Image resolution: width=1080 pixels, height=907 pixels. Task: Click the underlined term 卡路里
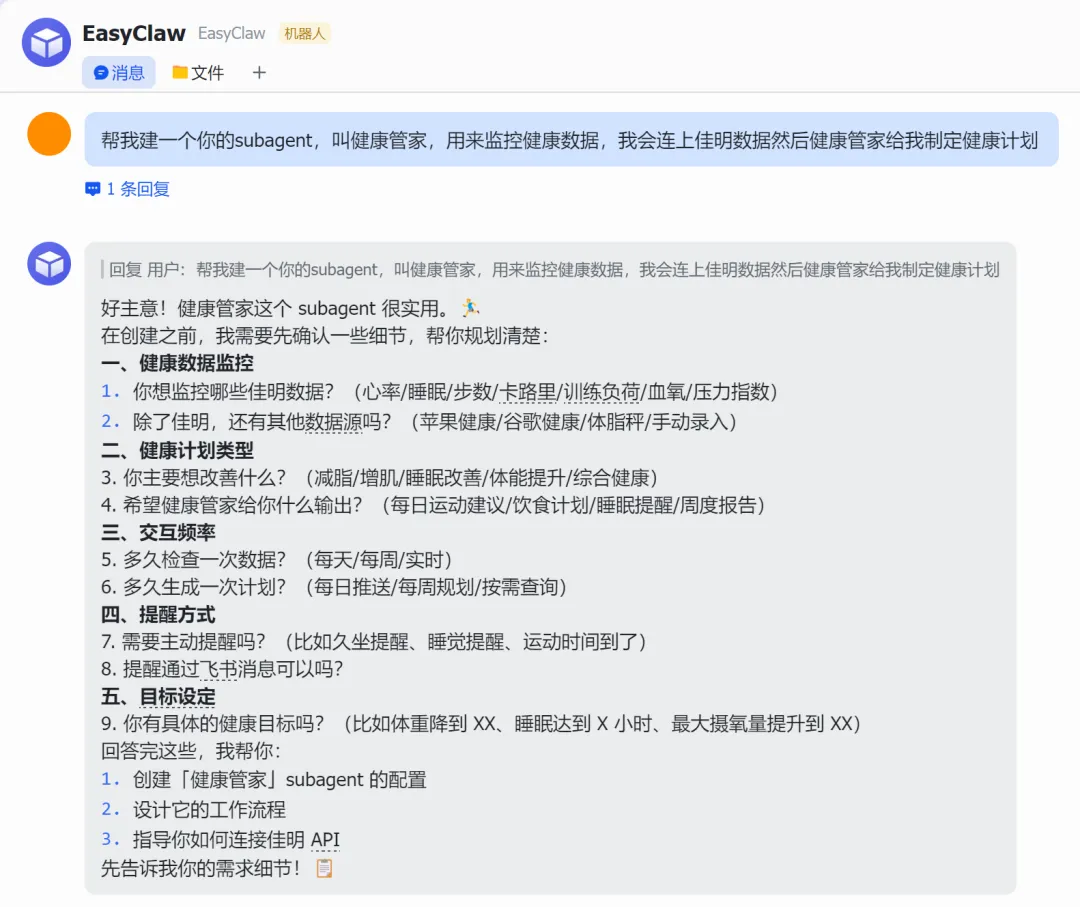(x=527, y=391)
